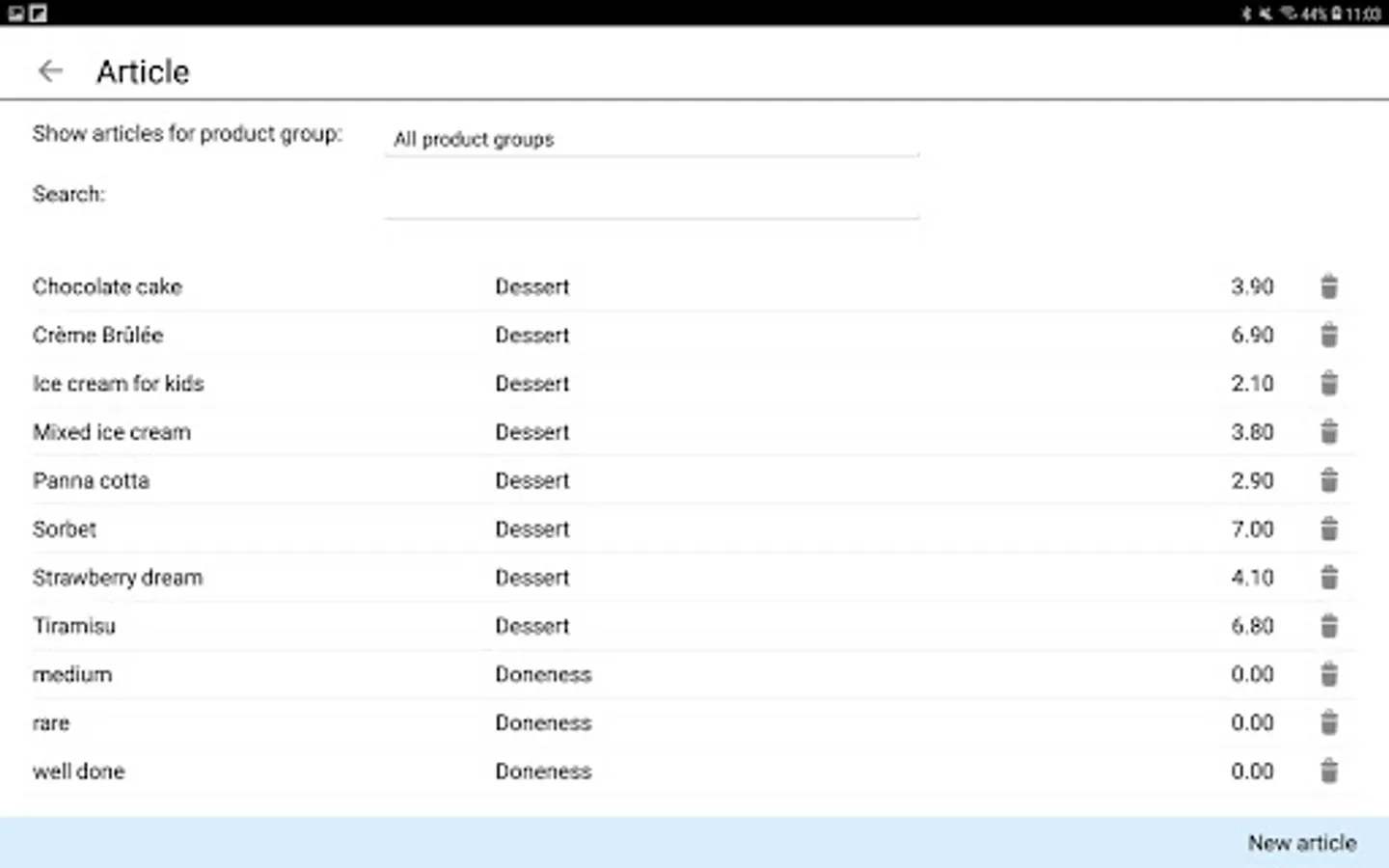This screenshot has width=1389, height=868.
Task: Remove the rare doneness entry
Action: coord(1328,722)
